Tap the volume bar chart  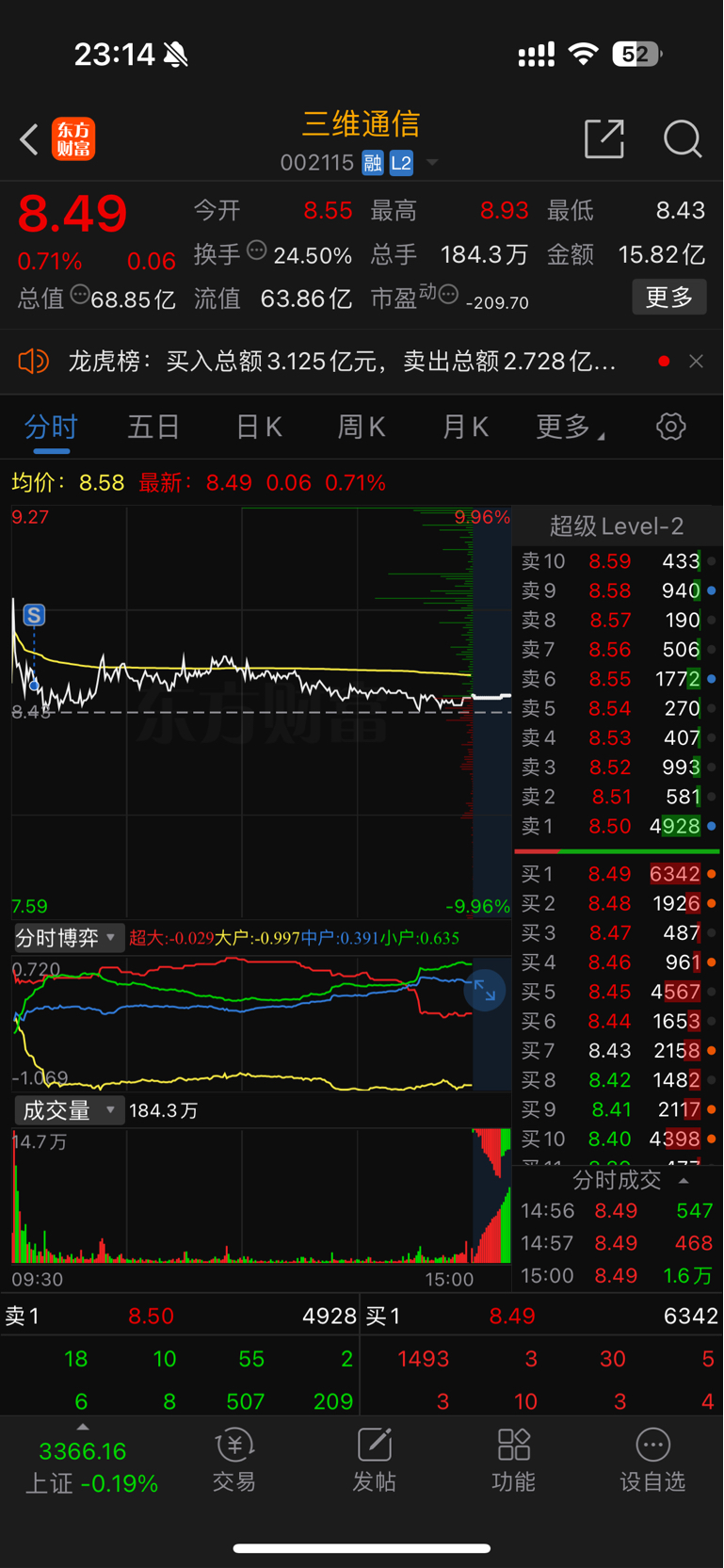click(261, 1196)
